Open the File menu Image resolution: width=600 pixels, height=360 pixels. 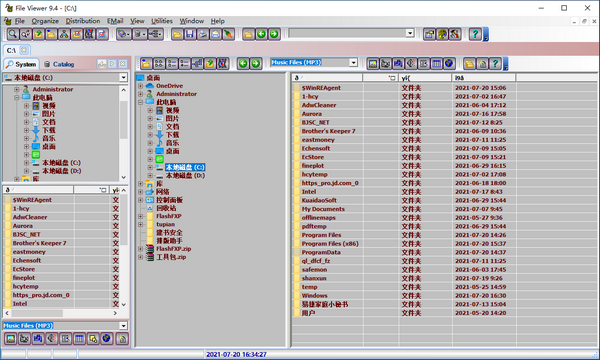pos(20,21)
